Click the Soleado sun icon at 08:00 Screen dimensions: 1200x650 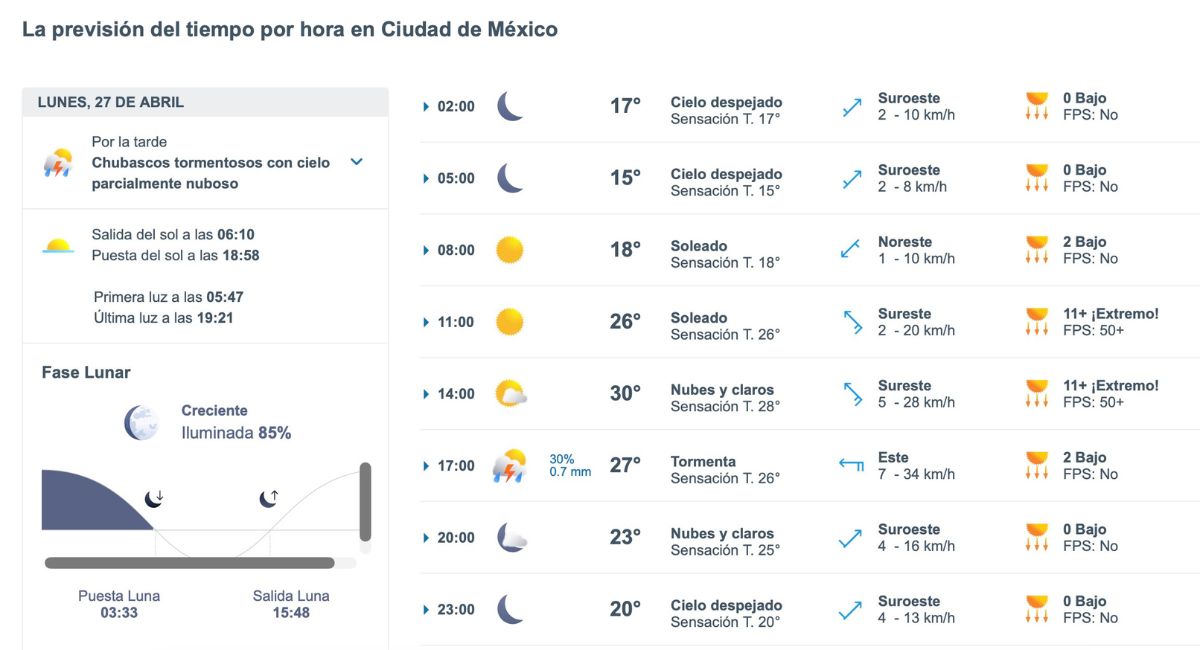tap(509, 249)
